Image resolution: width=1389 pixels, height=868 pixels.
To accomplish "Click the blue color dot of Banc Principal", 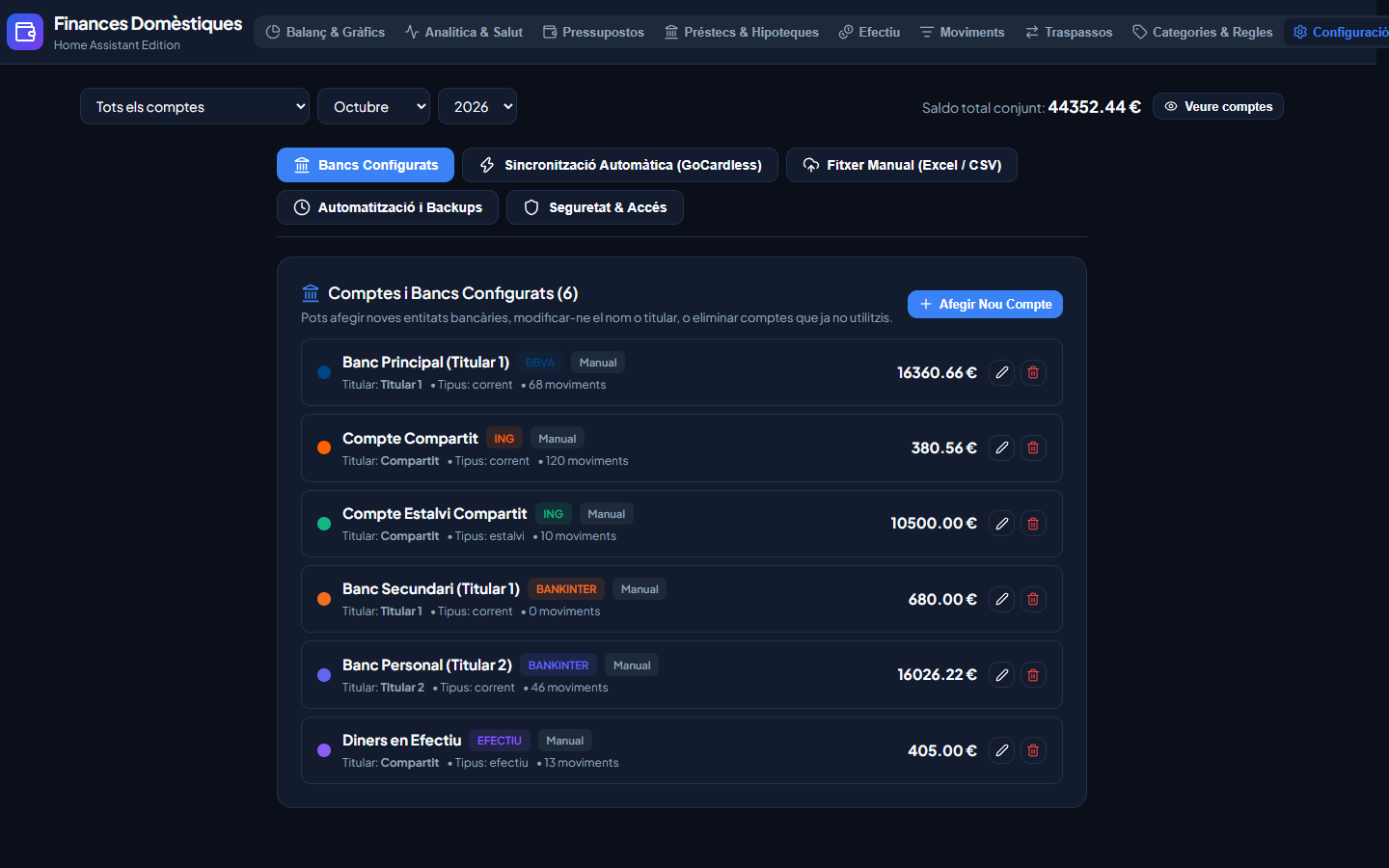I will tap(324, 372).
